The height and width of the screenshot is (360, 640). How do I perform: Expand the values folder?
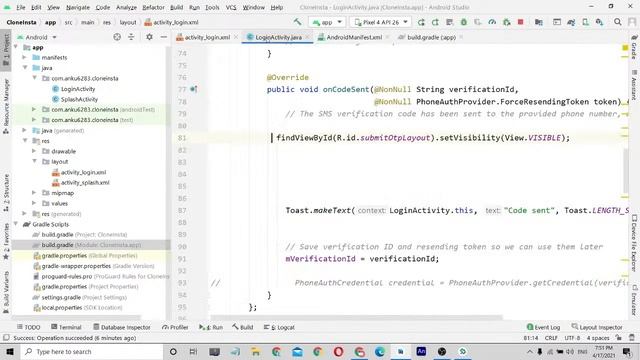click(x=34, y=203)
